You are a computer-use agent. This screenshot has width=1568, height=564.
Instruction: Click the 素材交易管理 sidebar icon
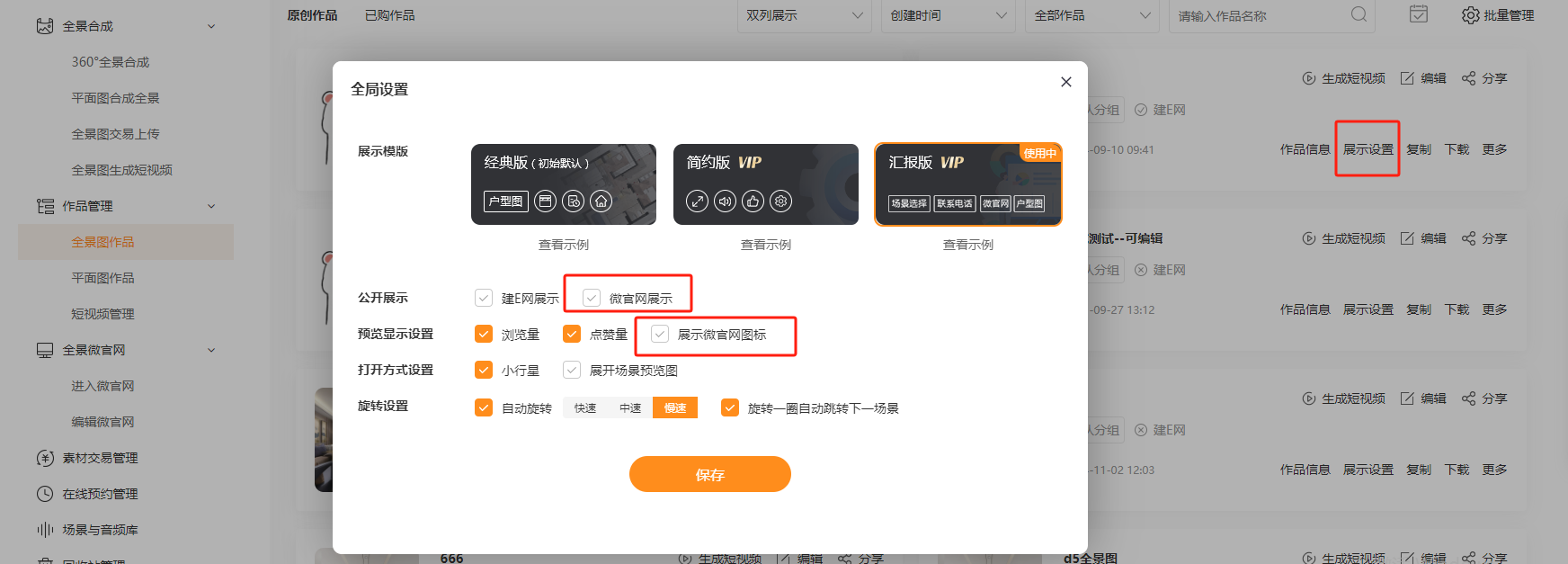point(45,458)
